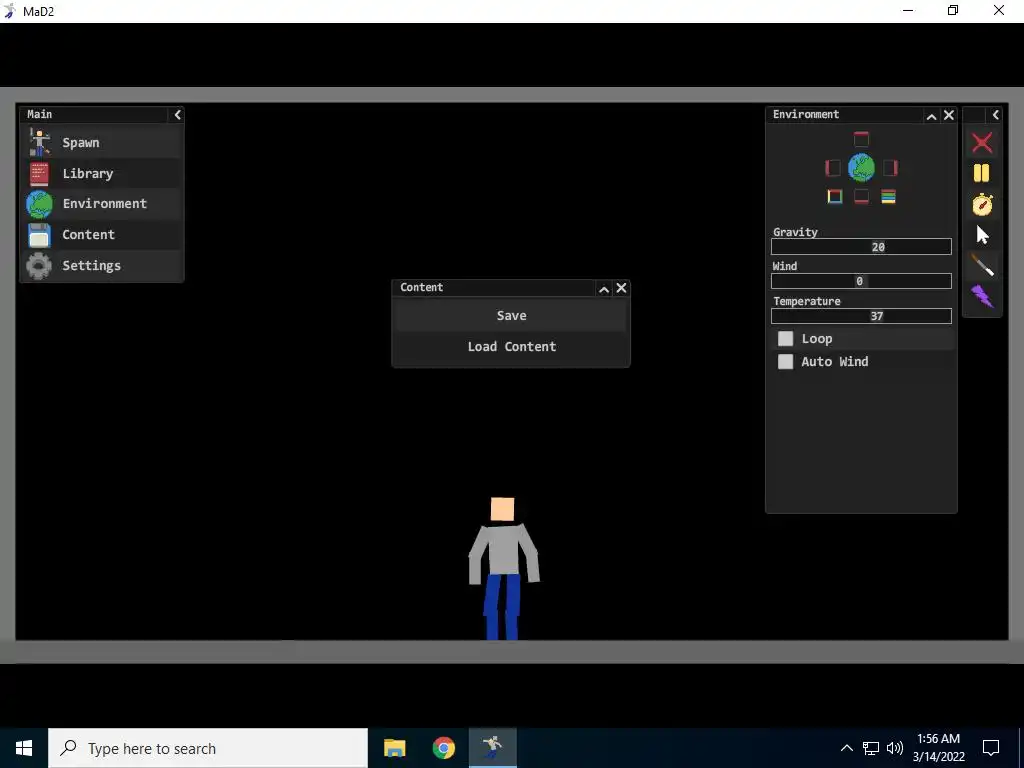Select the stopwatch slow-motion tool
Viewport: 1024px width, 768px height.
(982, 204)
